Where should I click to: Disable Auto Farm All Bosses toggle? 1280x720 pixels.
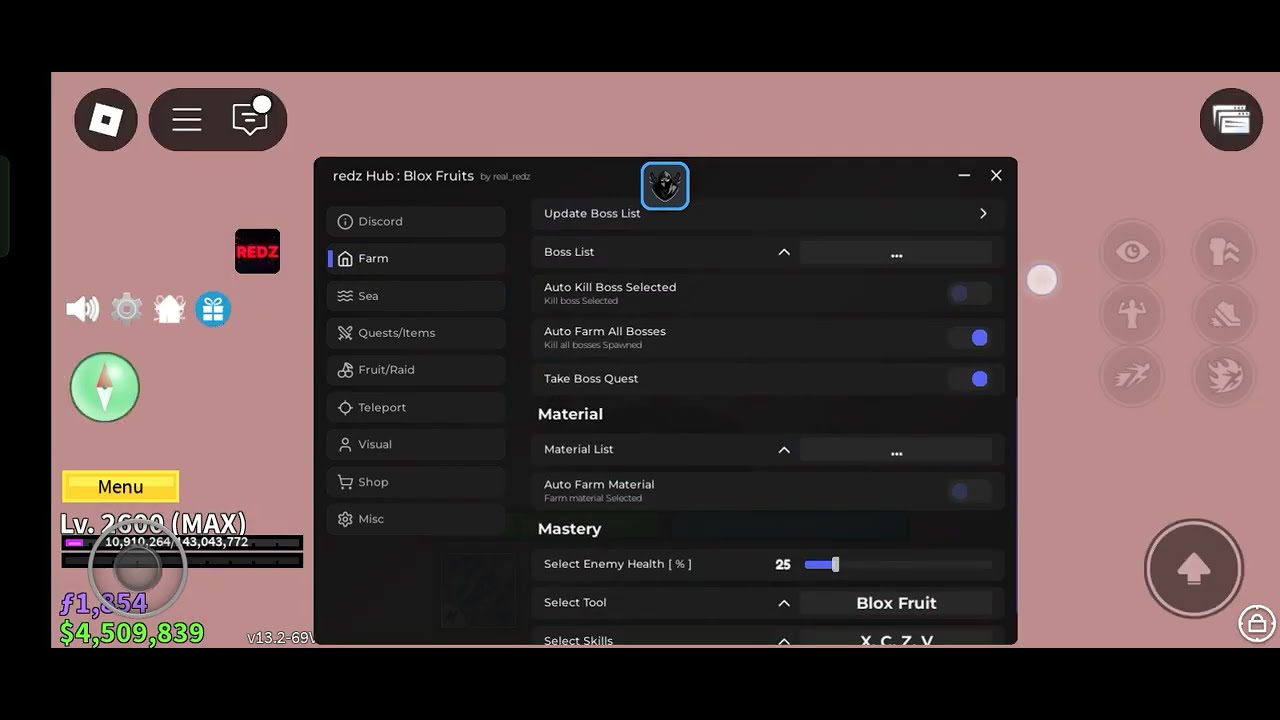tap(969, 338)
